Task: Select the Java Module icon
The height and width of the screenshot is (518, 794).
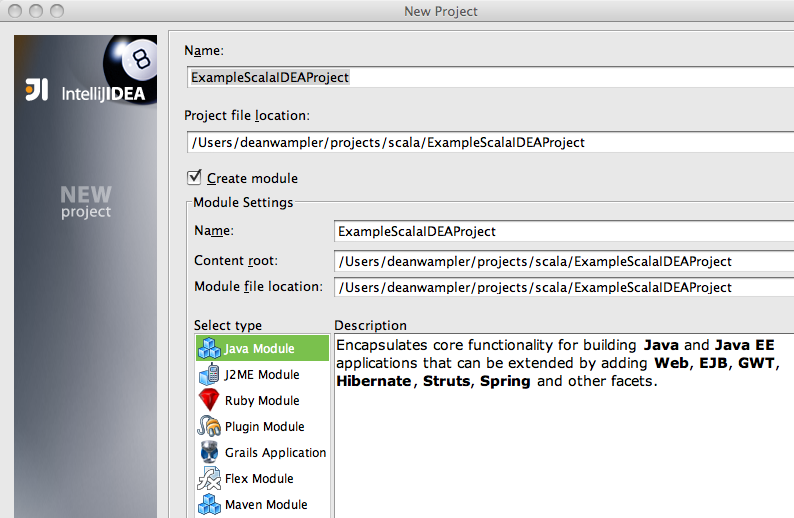Action: [209, 348]
